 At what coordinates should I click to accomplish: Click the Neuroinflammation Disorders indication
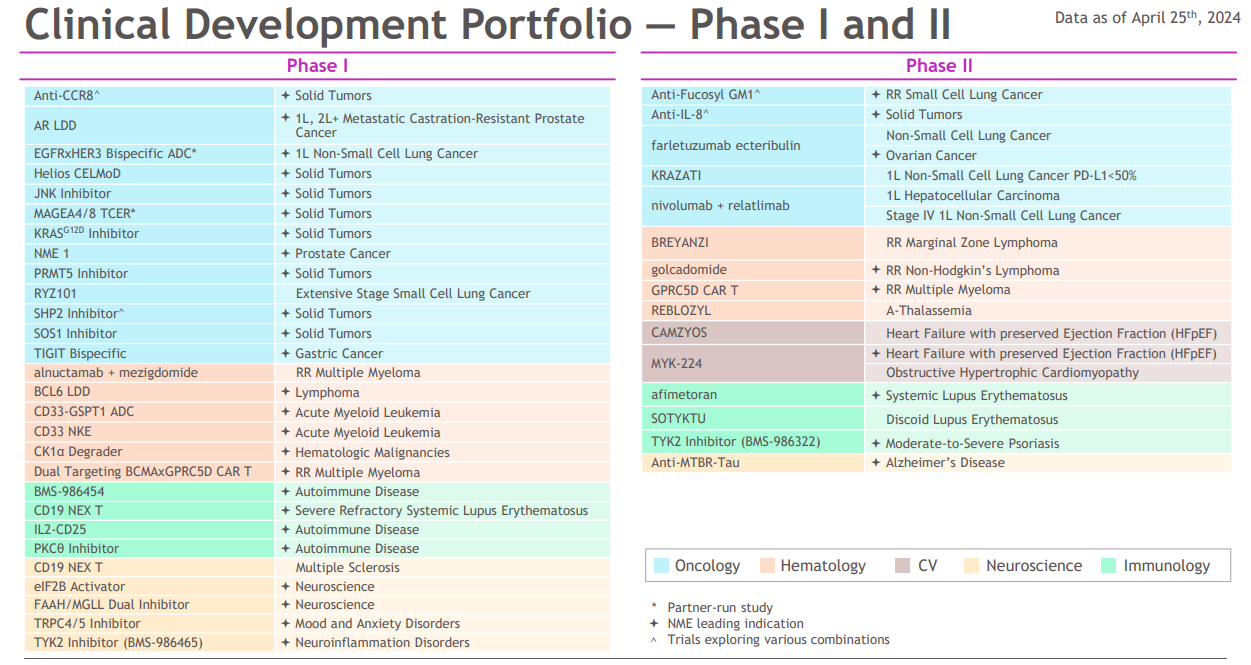tap(382, 643)
